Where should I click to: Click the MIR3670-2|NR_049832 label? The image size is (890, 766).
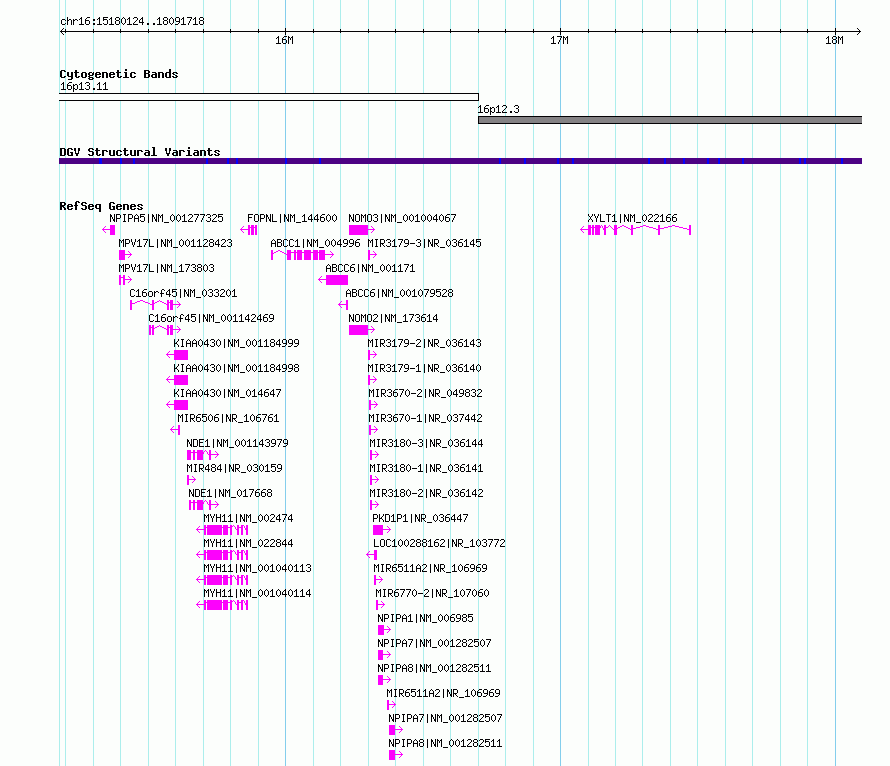425,393
